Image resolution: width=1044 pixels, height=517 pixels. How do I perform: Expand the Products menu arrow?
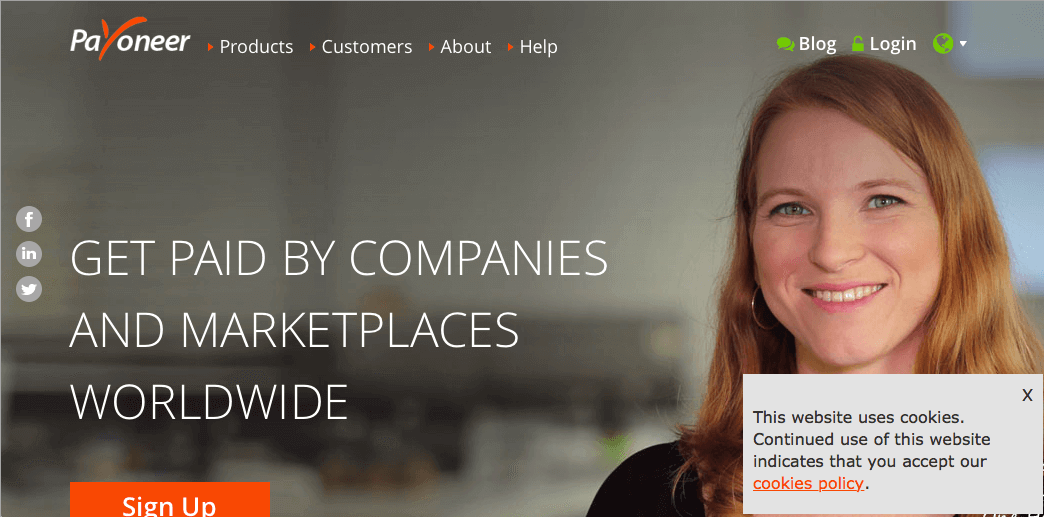pos(210,47)
